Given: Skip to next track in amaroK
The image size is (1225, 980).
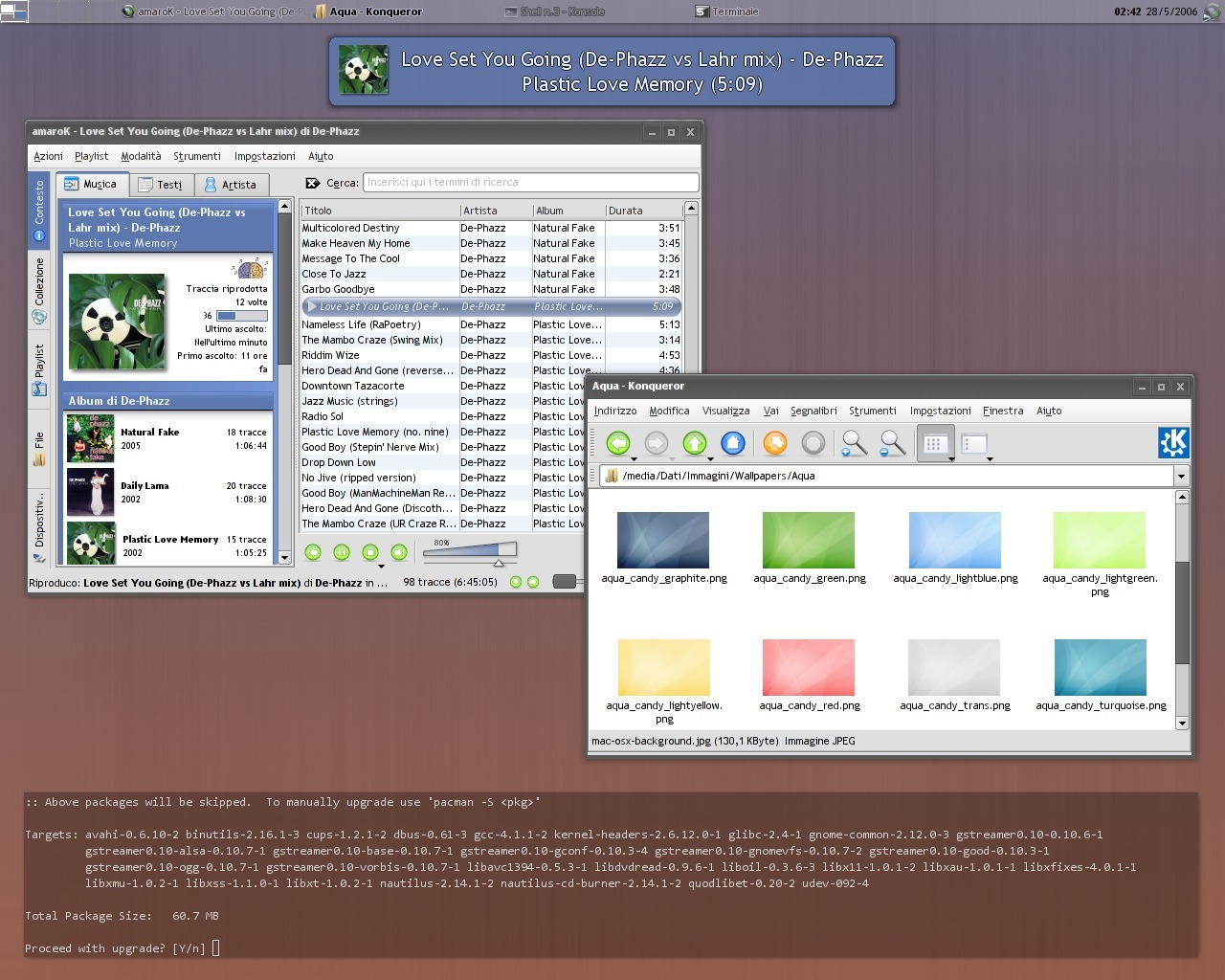Looking at the screenshot, I should pyautogui.click(x=399, y=552).
